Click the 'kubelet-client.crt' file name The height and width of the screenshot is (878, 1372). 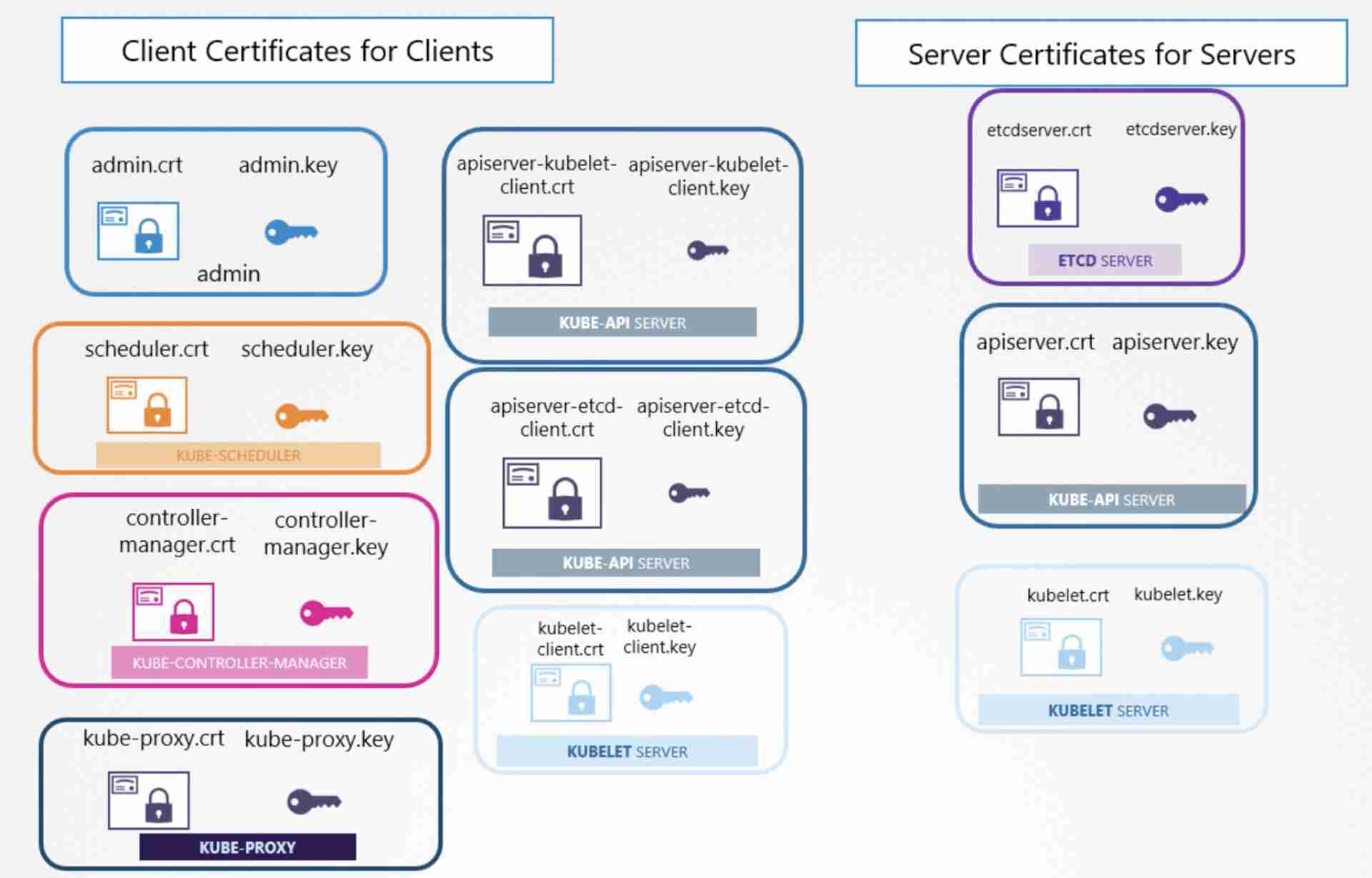pos(570,638)
